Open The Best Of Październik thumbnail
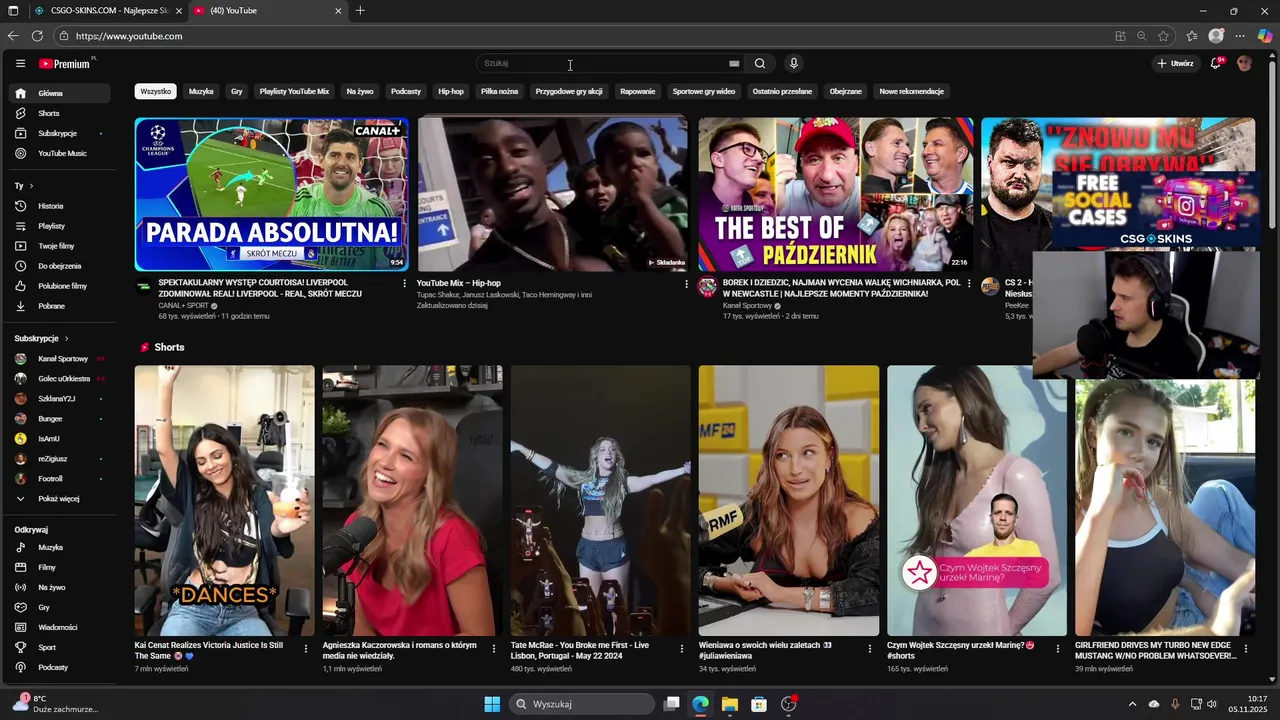This screenshot has height=720, width=1280. (835, 195)
